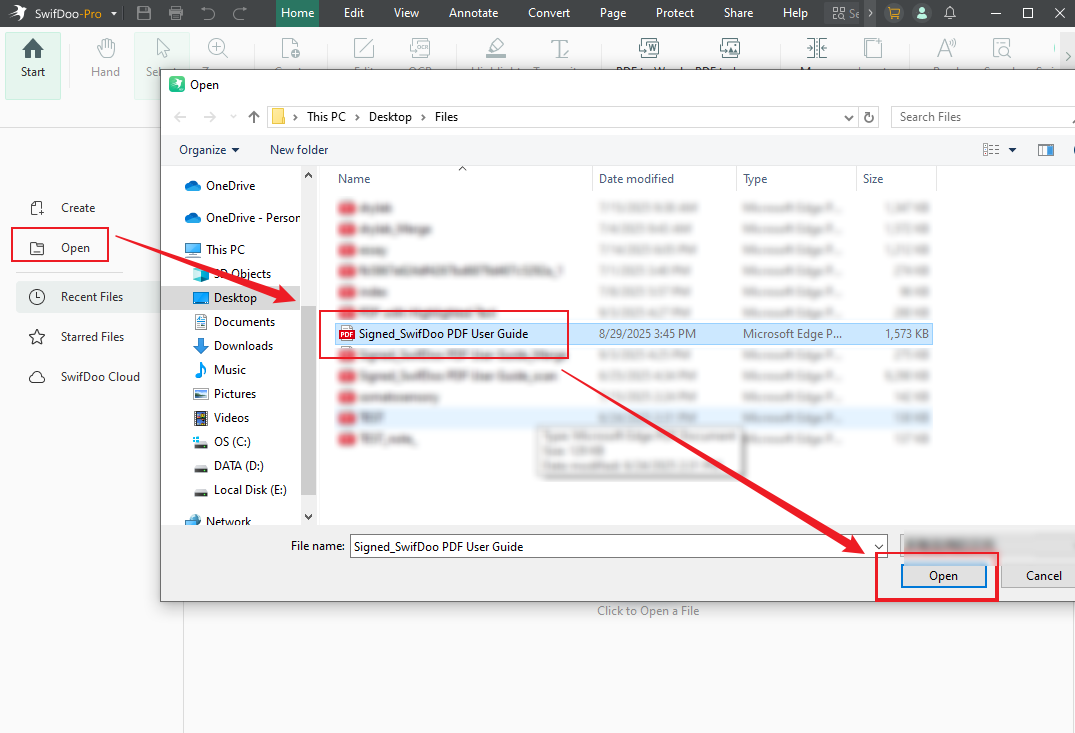Open the view options dropdown arrow
The height and width of the screenshot is (733, 1075).
tap(1012, 150)
